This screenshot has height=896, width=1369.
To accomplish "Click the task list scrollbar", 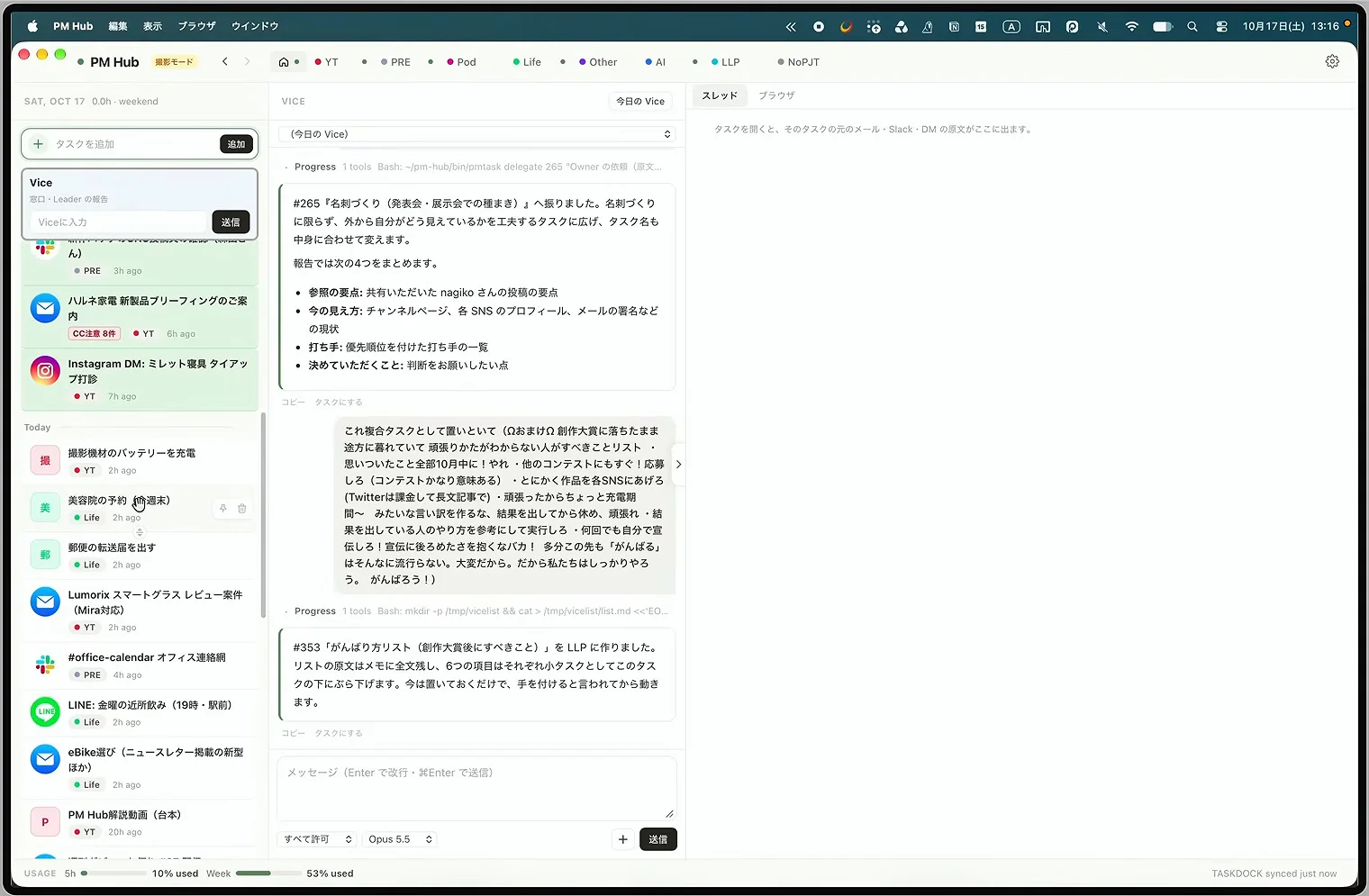I will (x=263, y=515).
